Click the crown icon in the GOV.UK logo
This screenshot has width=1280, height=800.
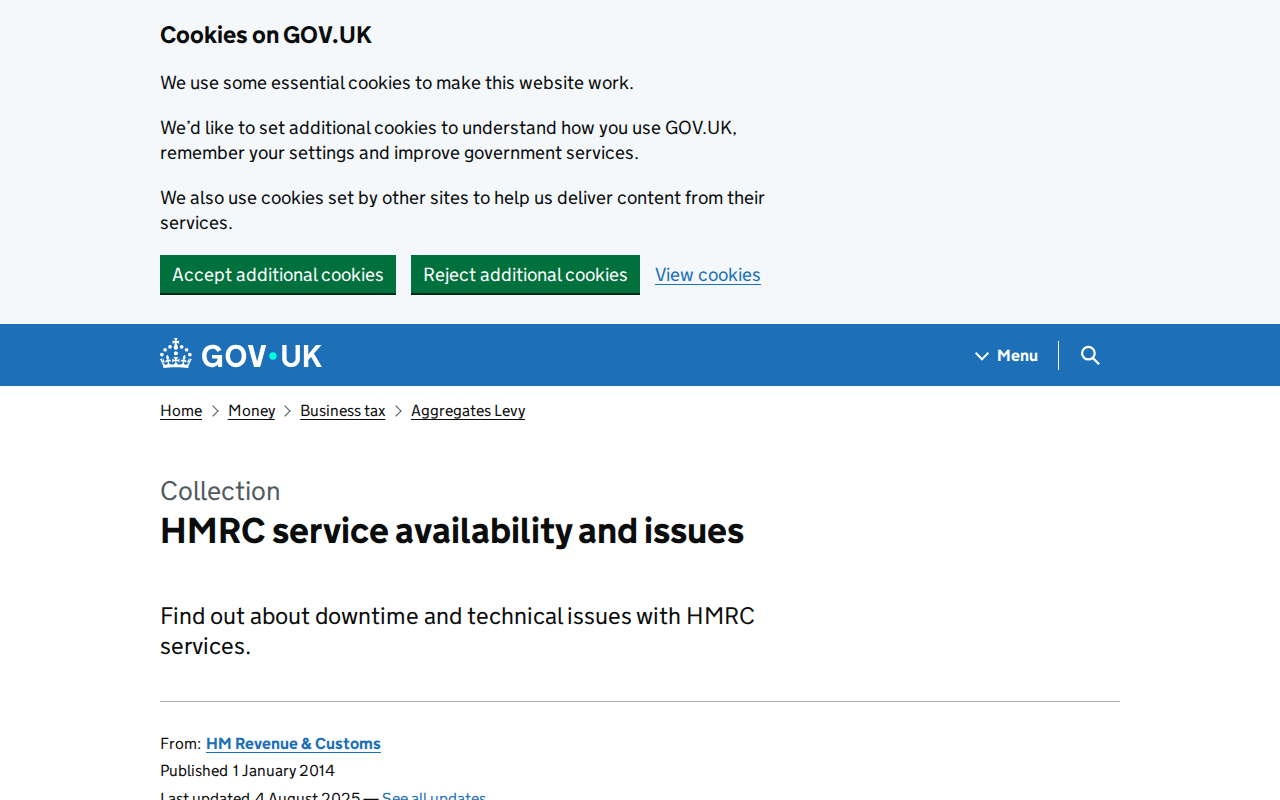(175, 352)
